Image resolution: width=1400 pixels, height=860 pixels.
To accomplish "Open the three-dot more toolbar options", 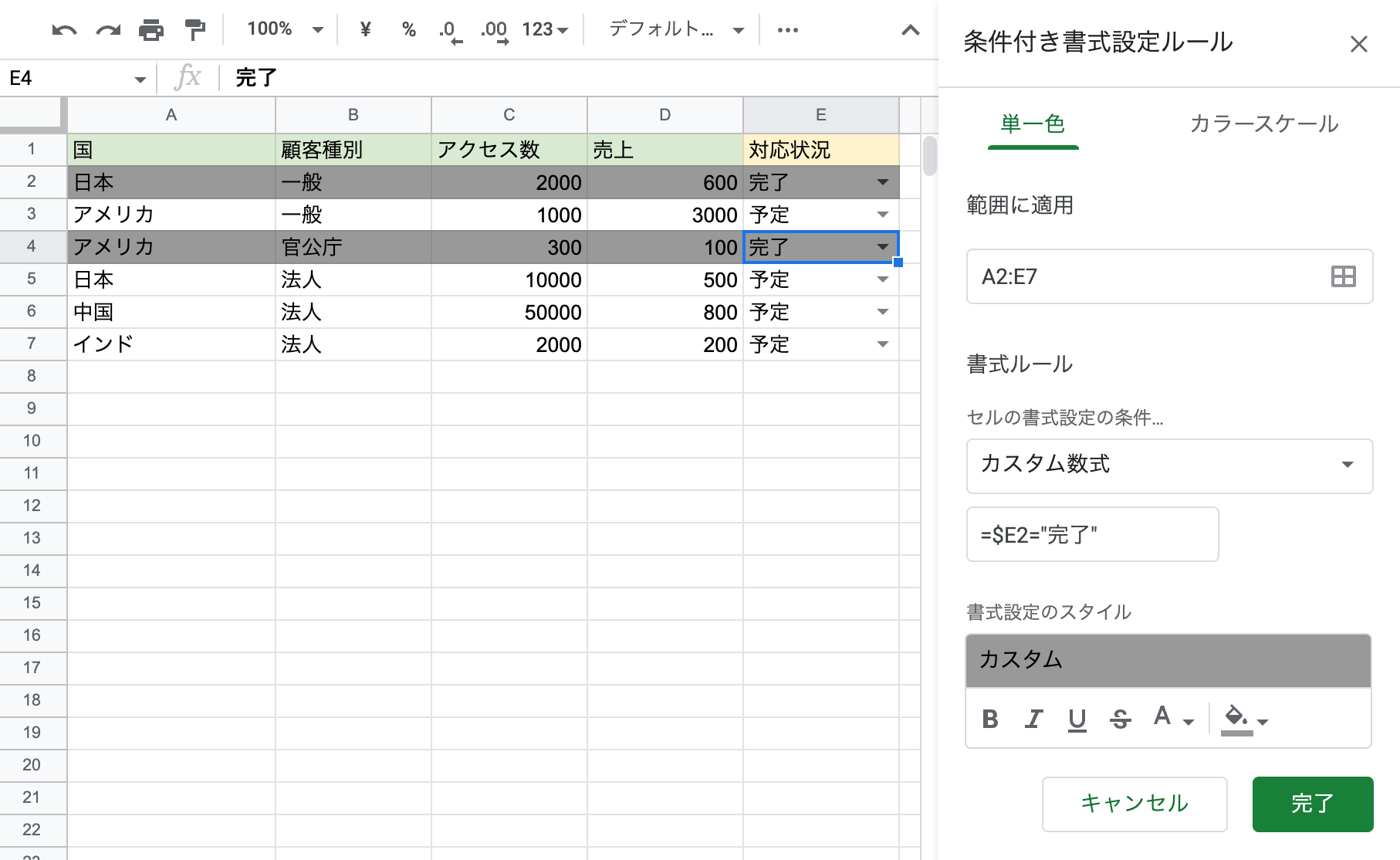I will (x=787, y=30).
